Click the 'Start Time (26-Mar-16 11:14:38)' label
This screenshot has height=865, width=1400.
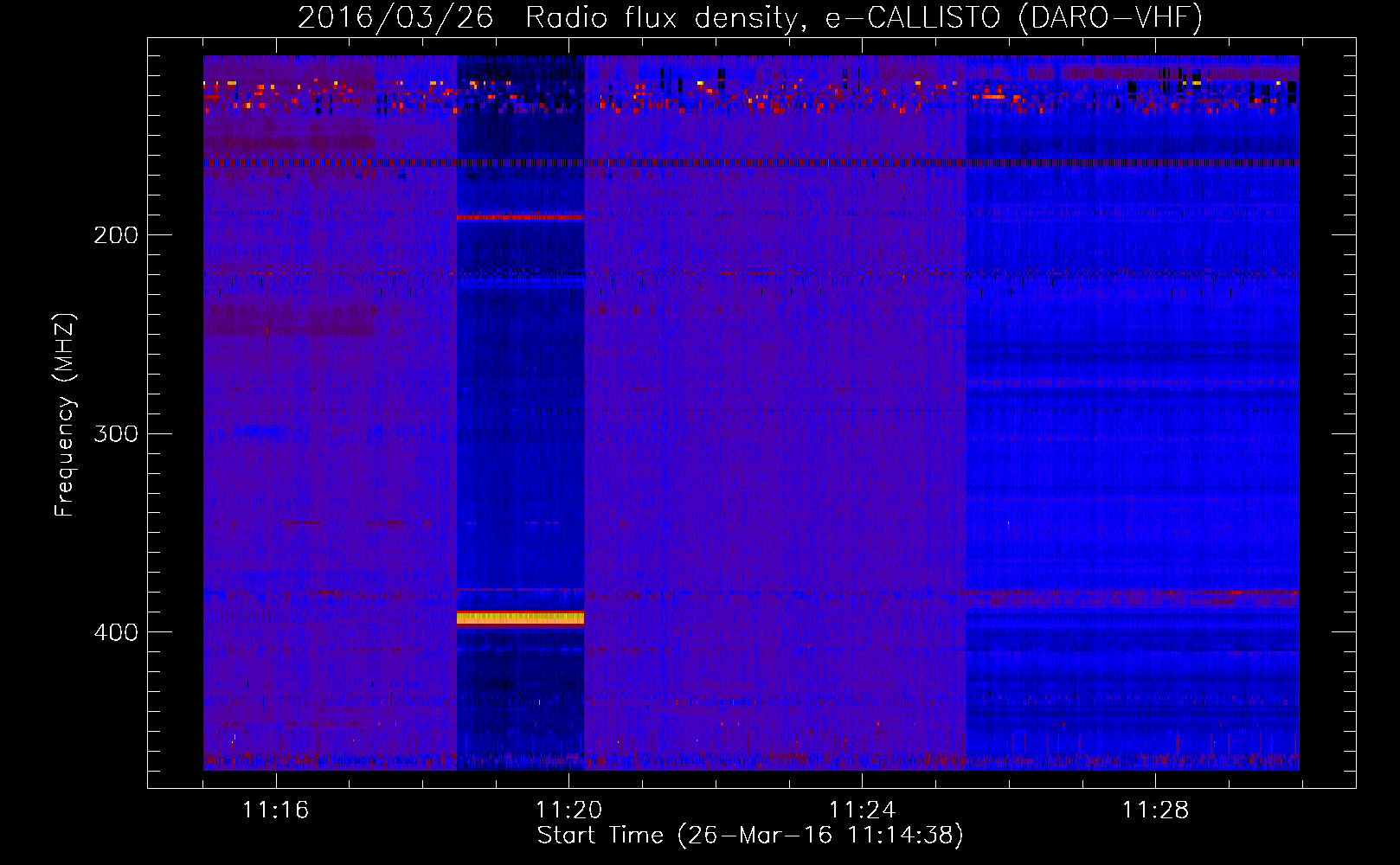[x=750, y=836]
